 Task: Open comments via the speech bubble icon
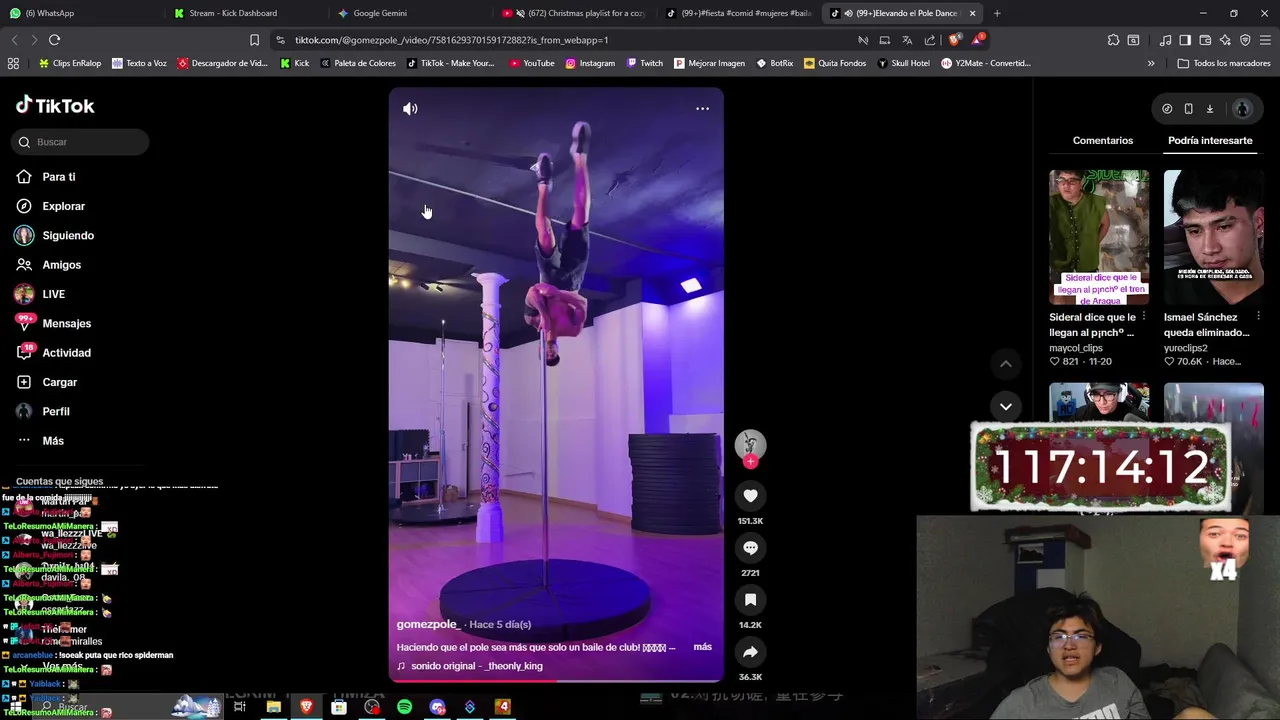(x=750, y=548)
